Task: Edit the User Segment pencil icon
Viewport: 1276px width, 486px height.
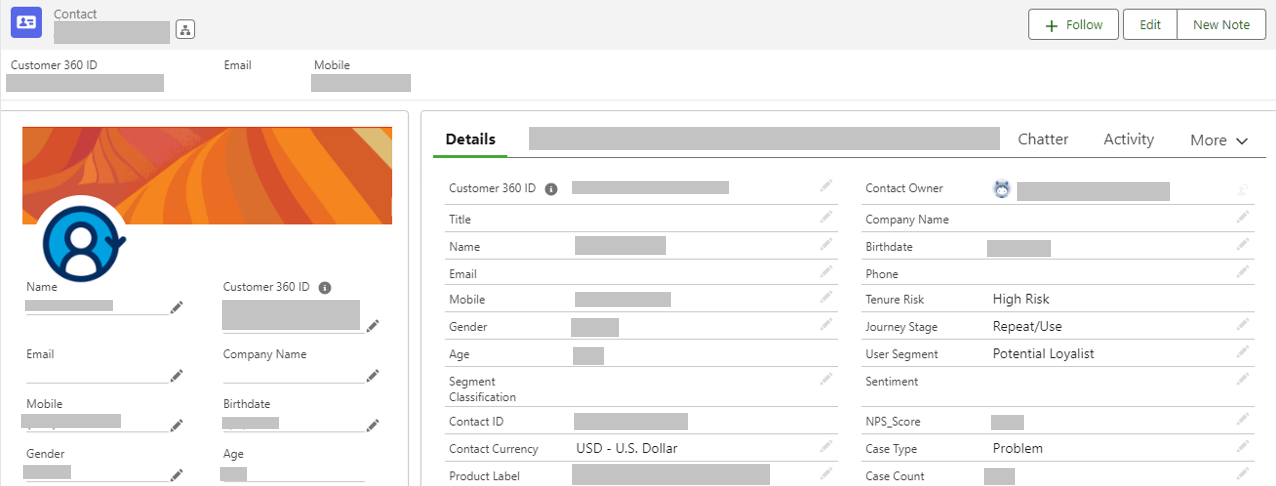Action: click(1243, 351)
